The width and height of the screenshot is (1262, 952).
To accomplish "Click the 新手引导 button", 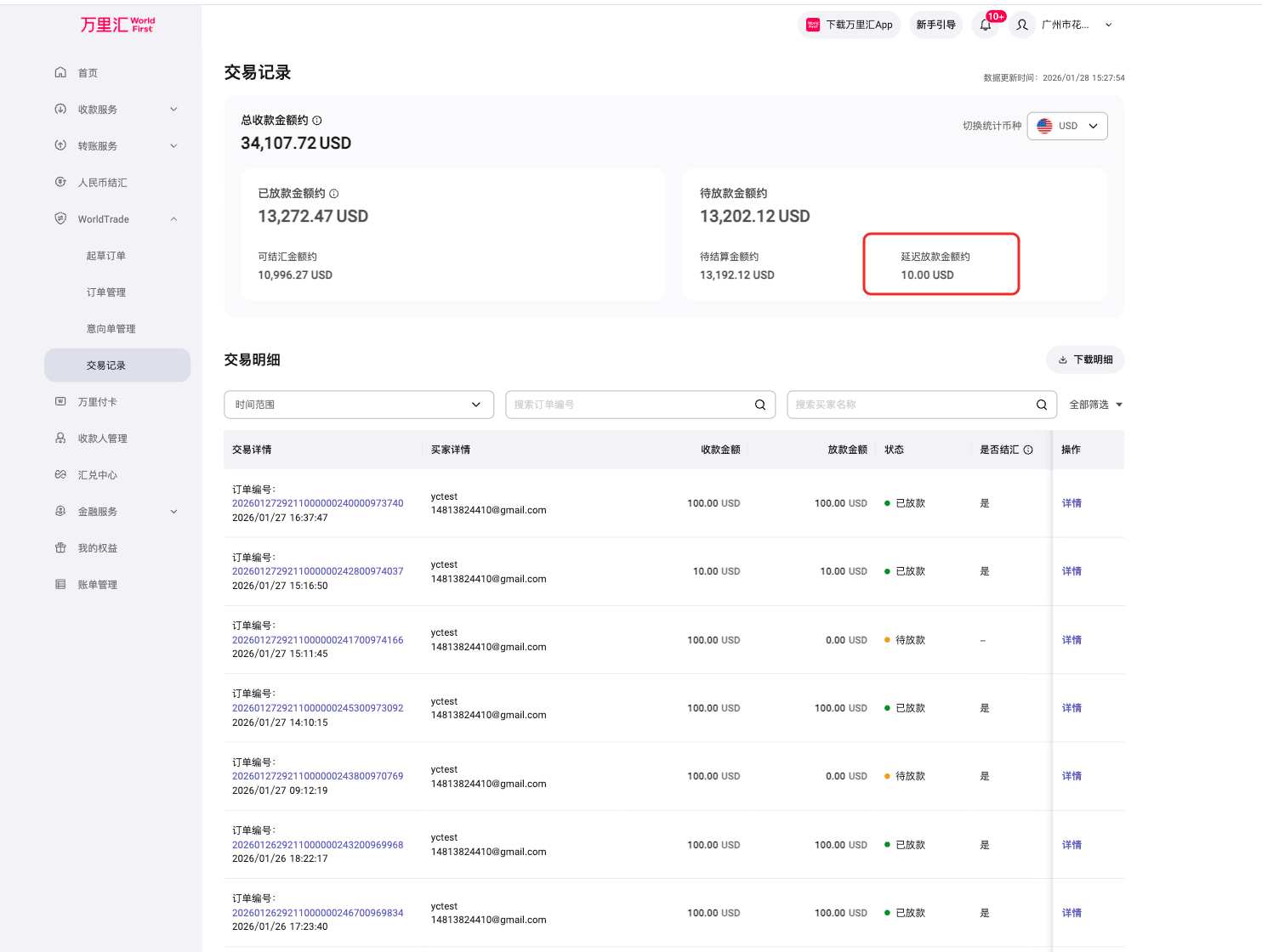I will pos(935,25).
